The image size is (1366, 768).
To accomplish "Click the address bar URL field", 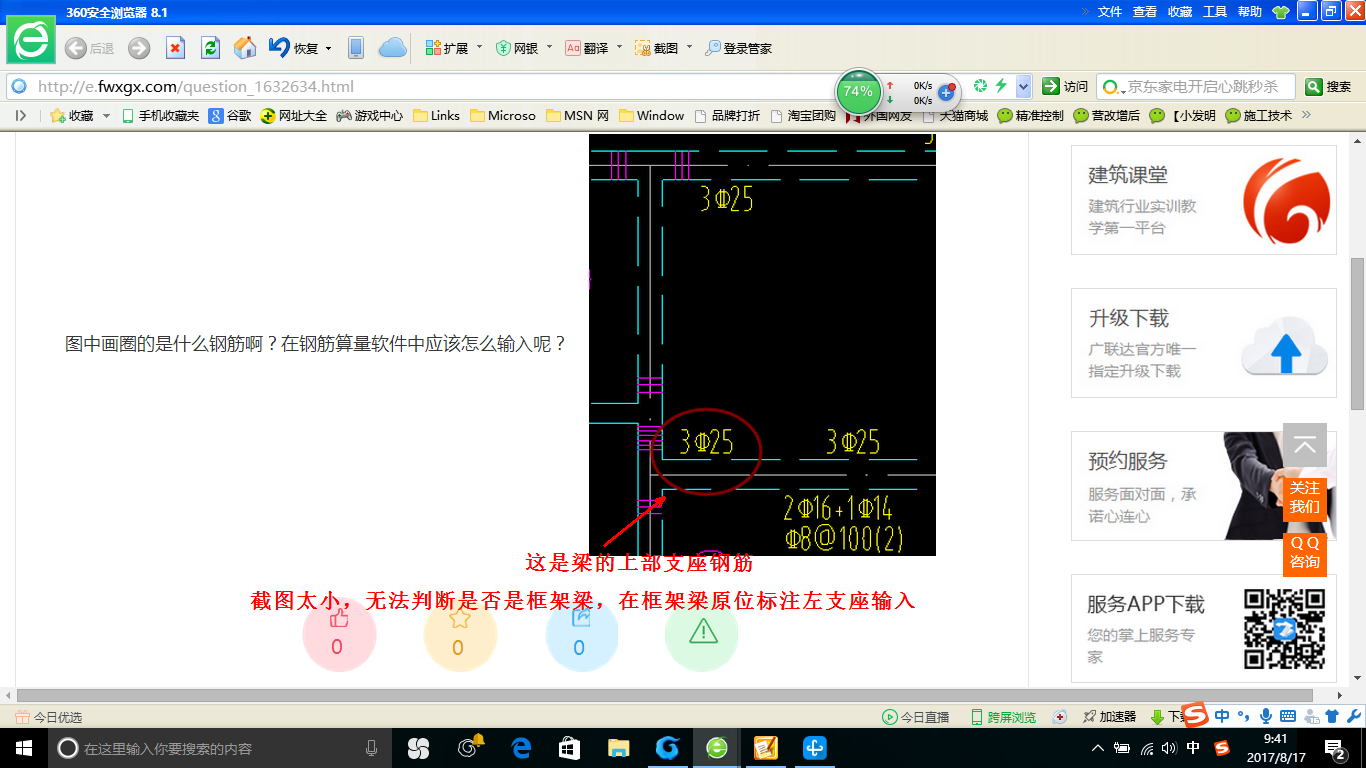I will [x=420, y=87].
